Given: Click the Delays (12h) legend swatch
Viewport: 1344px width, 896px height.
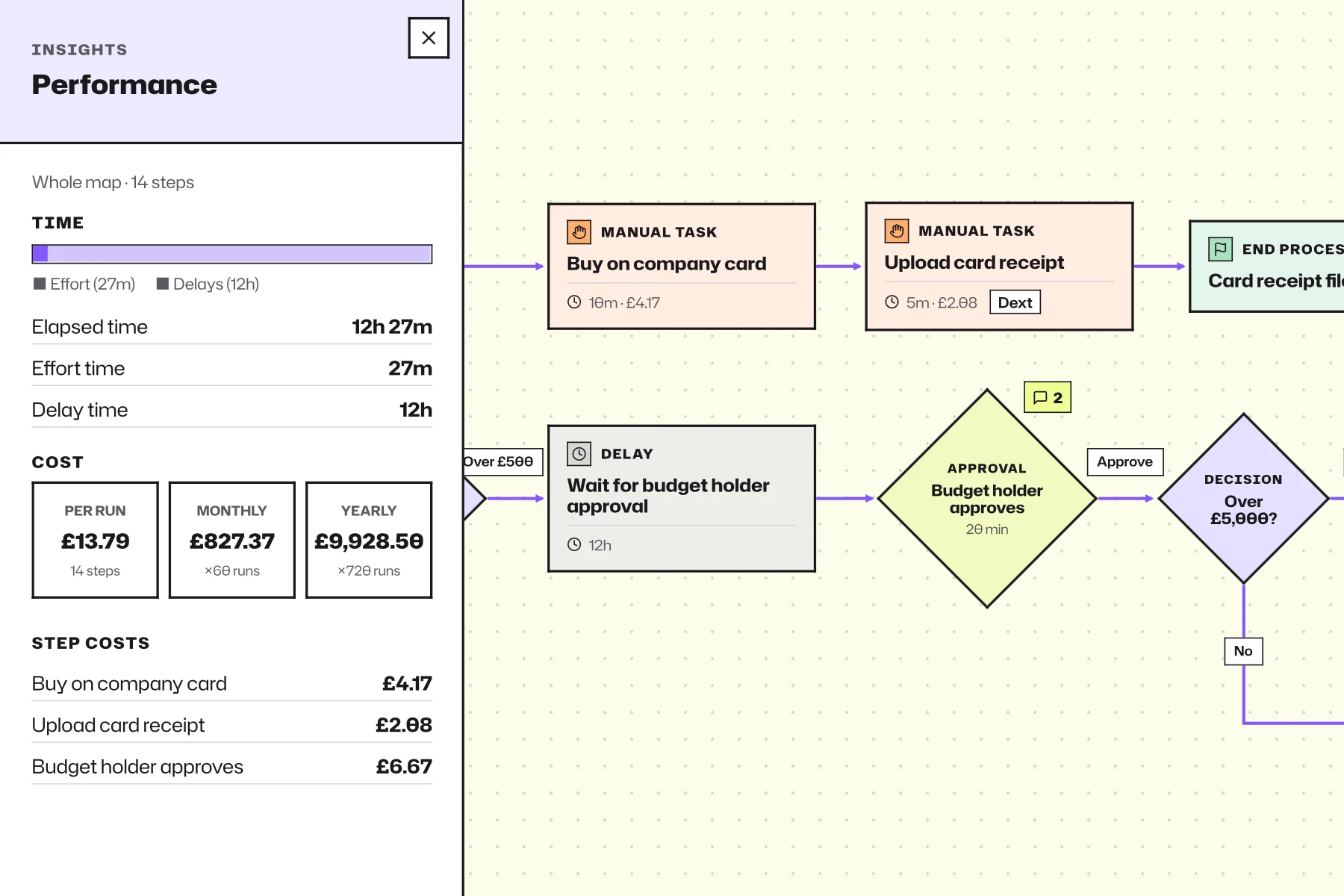Looking at the screenshot, I should click(162, 284).
